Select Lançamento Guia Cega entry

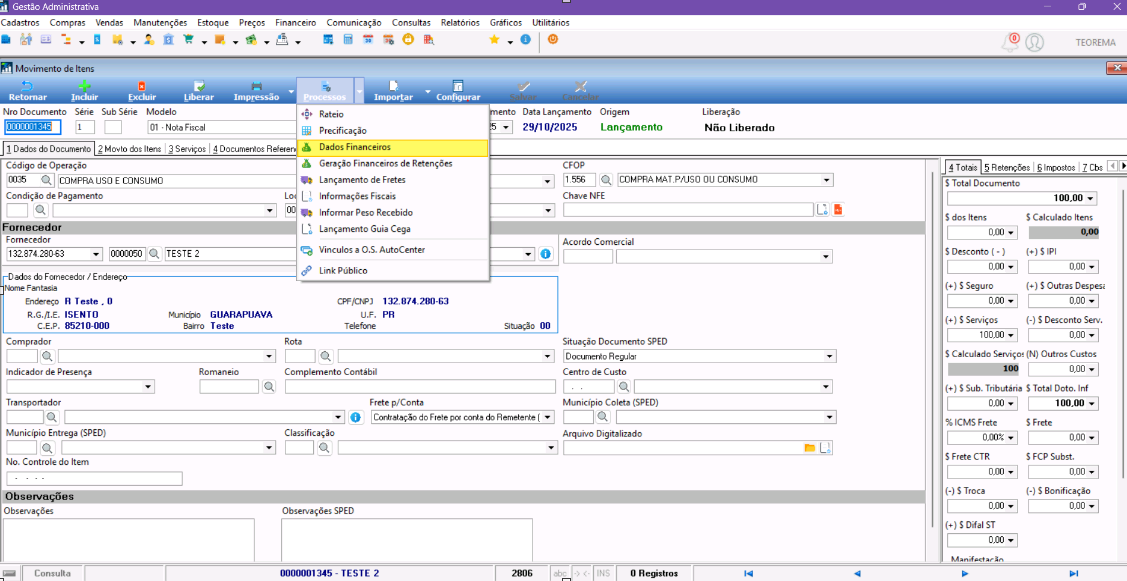click(393, 229)
